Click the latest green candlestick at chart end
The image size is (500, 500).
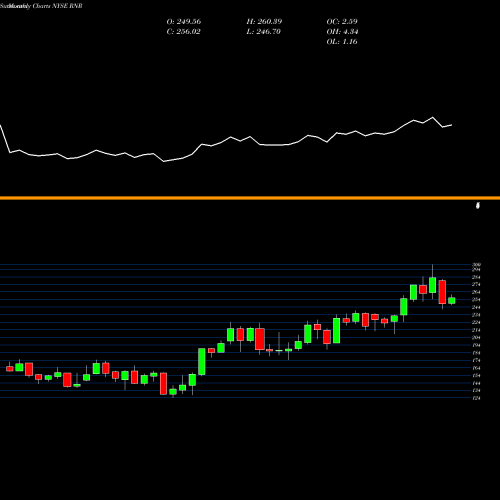pos(452,300)
